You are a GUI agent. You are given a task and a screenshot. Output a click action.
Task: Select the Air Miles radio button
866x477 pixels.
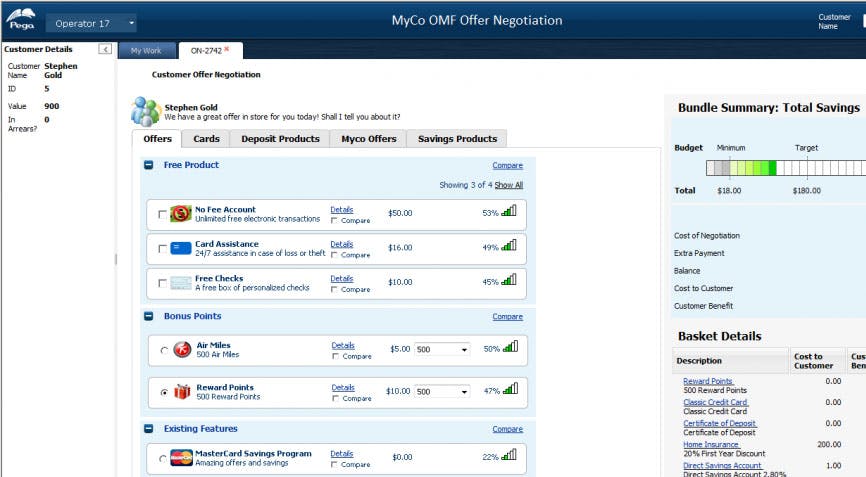(x=164, y=351)
